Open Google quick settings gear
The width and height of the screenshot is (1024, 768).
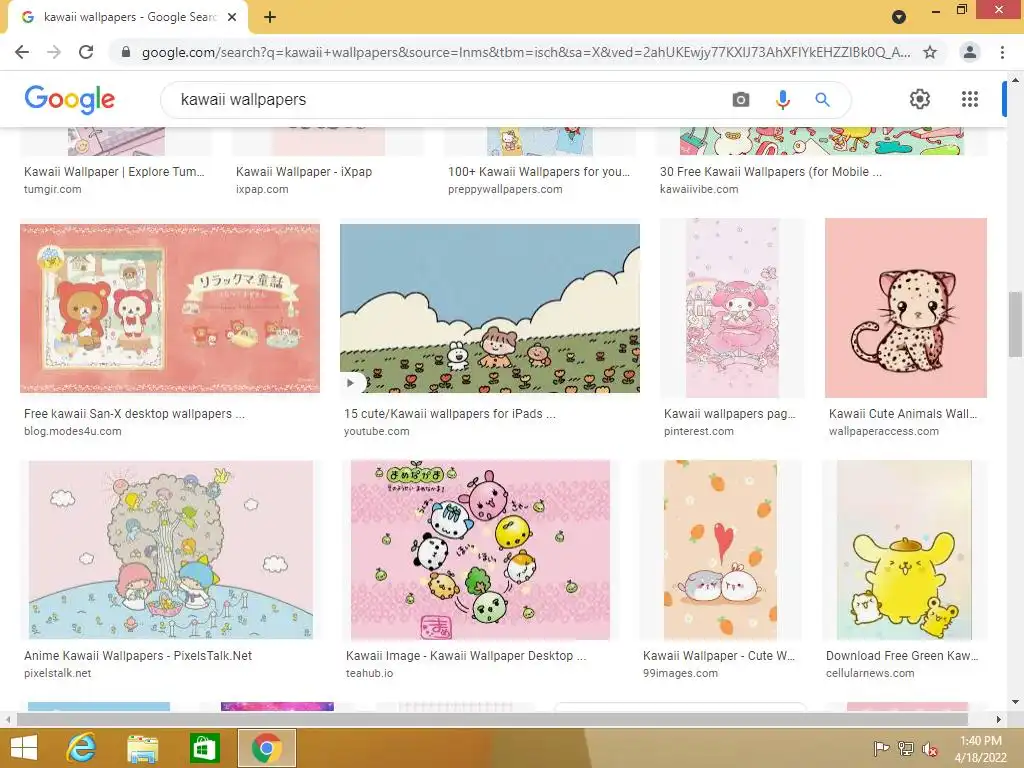[920, 99]
